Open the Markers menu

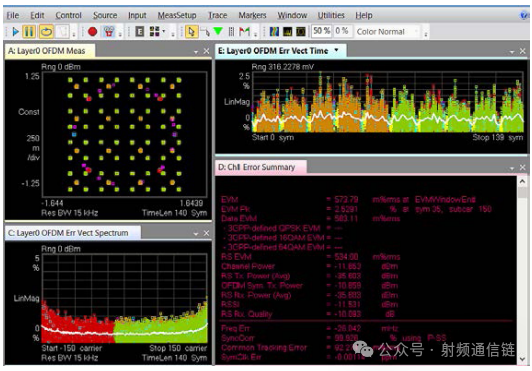tap(252, 15)
